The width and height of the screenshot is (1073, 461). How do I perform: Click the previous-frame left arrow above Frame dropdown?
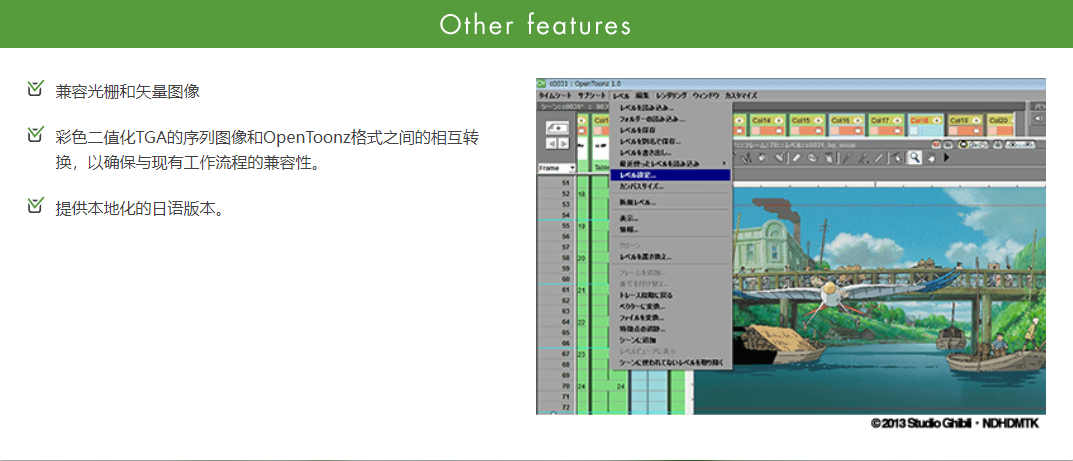tap(553, 143)
